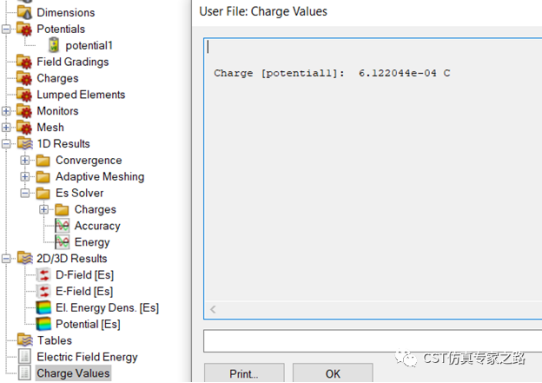Select the Field Gradings tree label
The image size is (542, 383).
[x=73, y=62]
